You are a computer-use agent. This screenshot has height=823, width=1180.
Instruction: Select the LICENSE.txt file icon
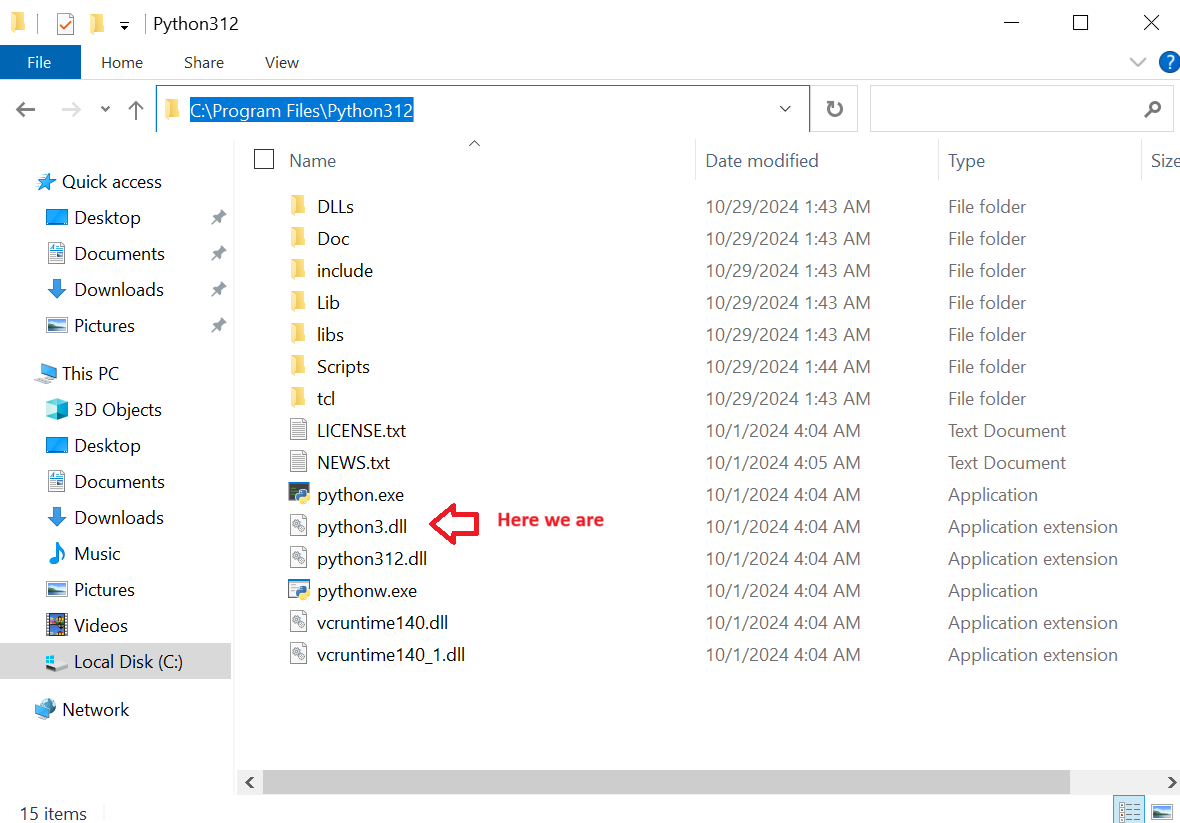298,430
